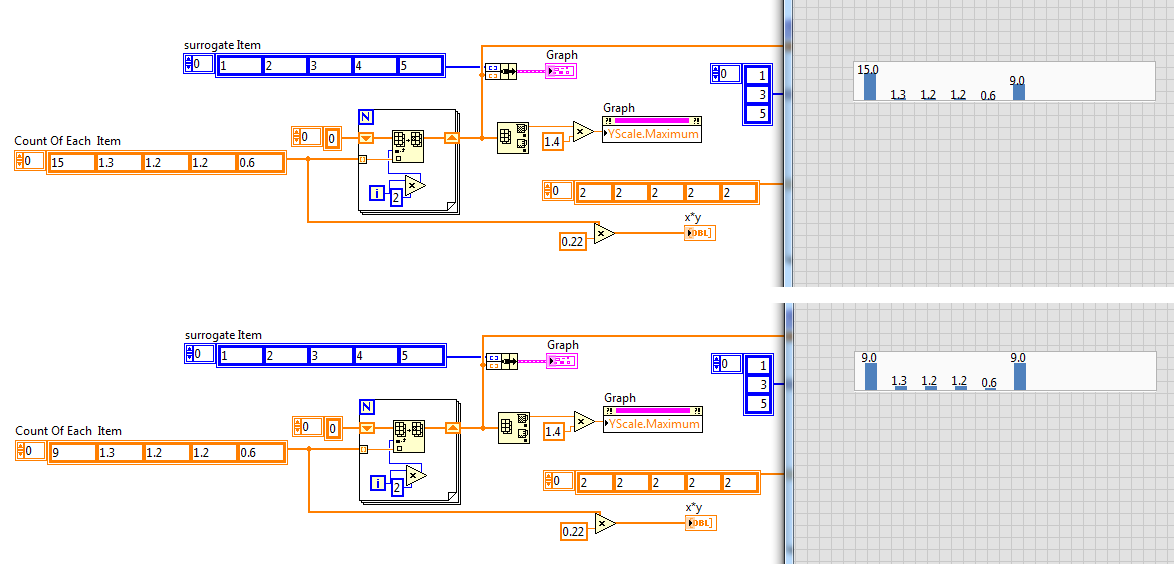The height and width of the screenshot is (564, 1174).
Task: Click element 5 of blue array constant, lower diagram
Action: [x=758, y=404]
